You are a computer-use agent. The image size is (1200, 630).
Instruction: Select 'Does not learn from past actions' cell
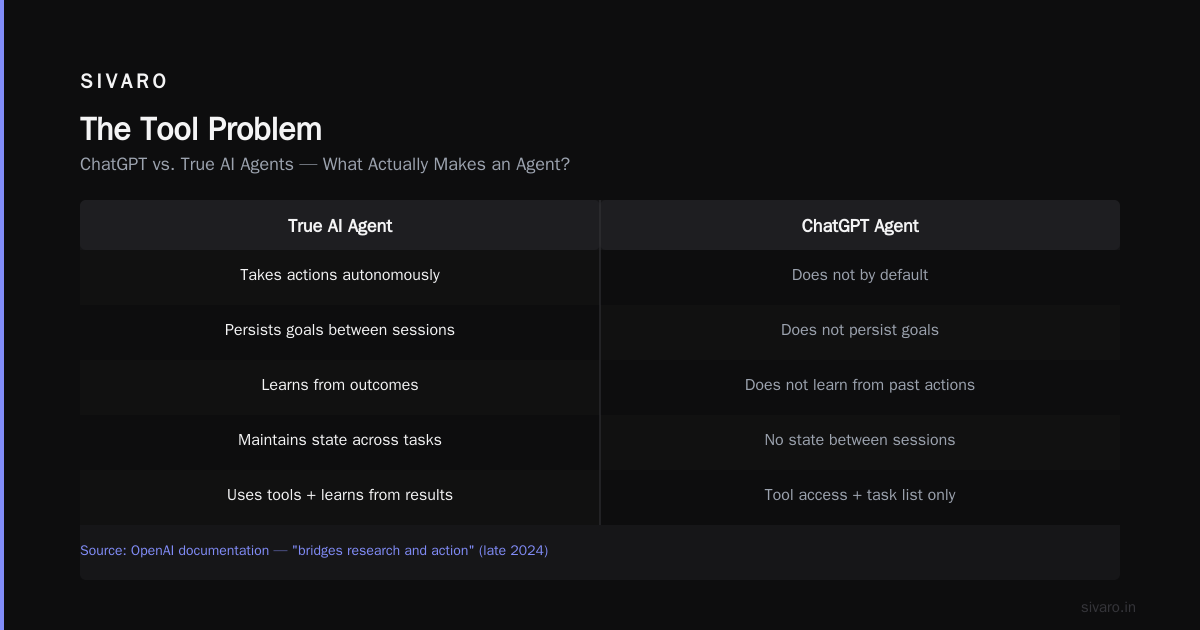(860, 385)
